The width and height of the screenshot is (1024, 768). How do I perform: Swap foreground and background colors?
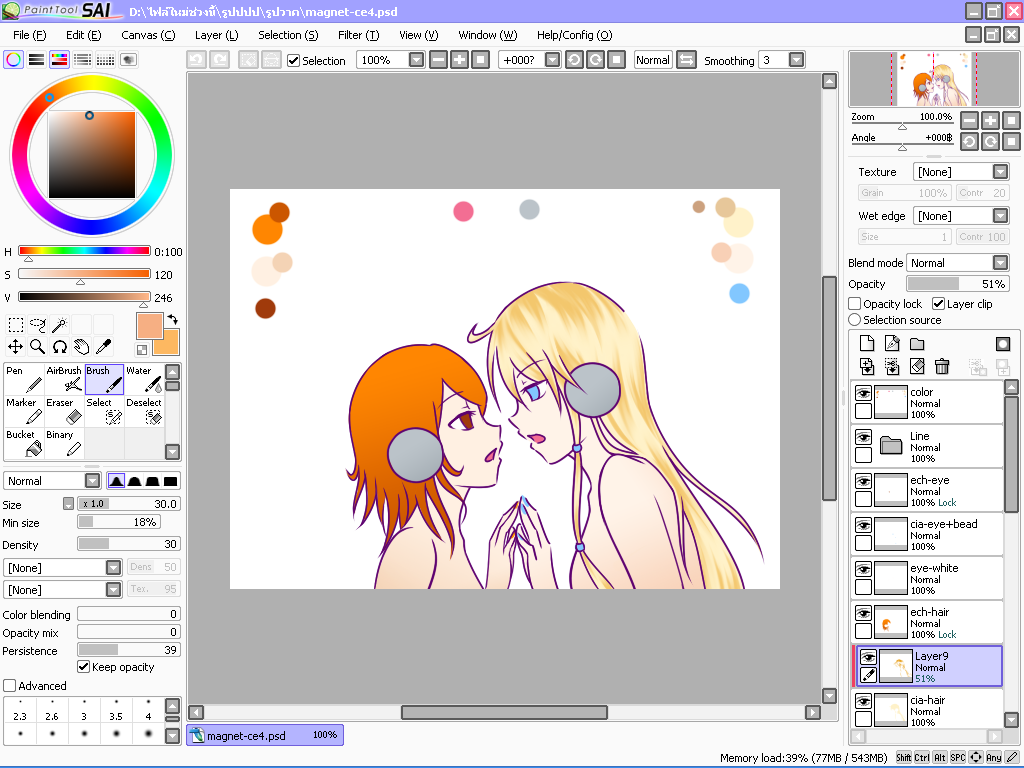tap(172, 319)
